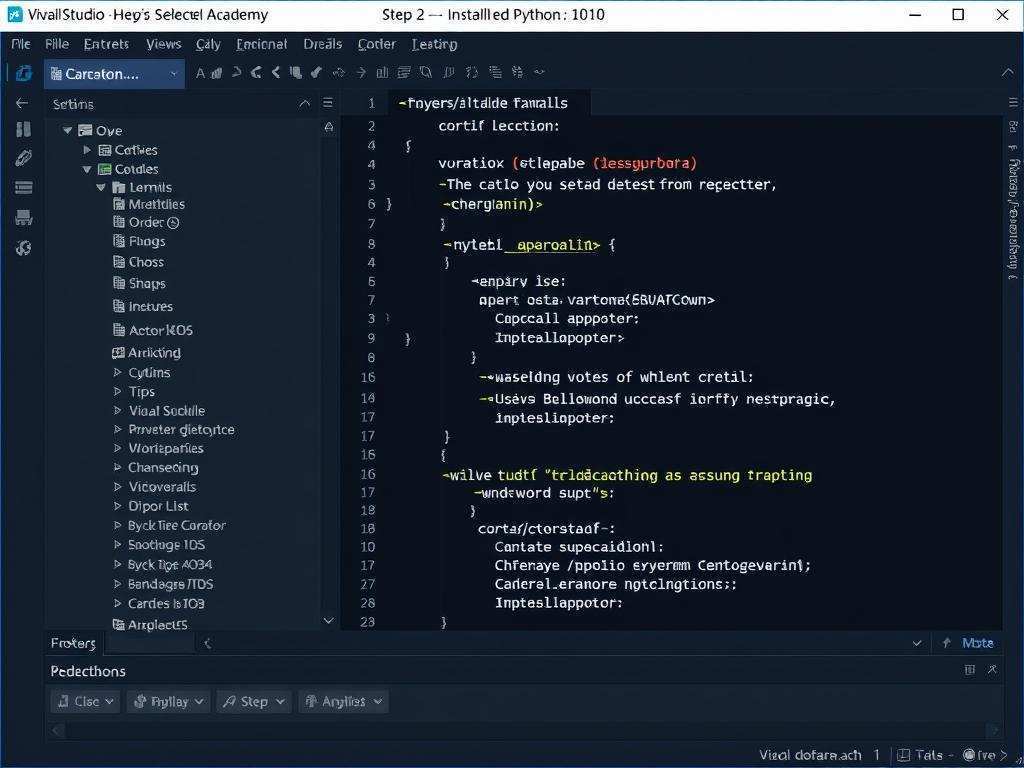This screenshot has height=768, width=1024.
Task: Open the Views menu
Action: pos(163,44)
